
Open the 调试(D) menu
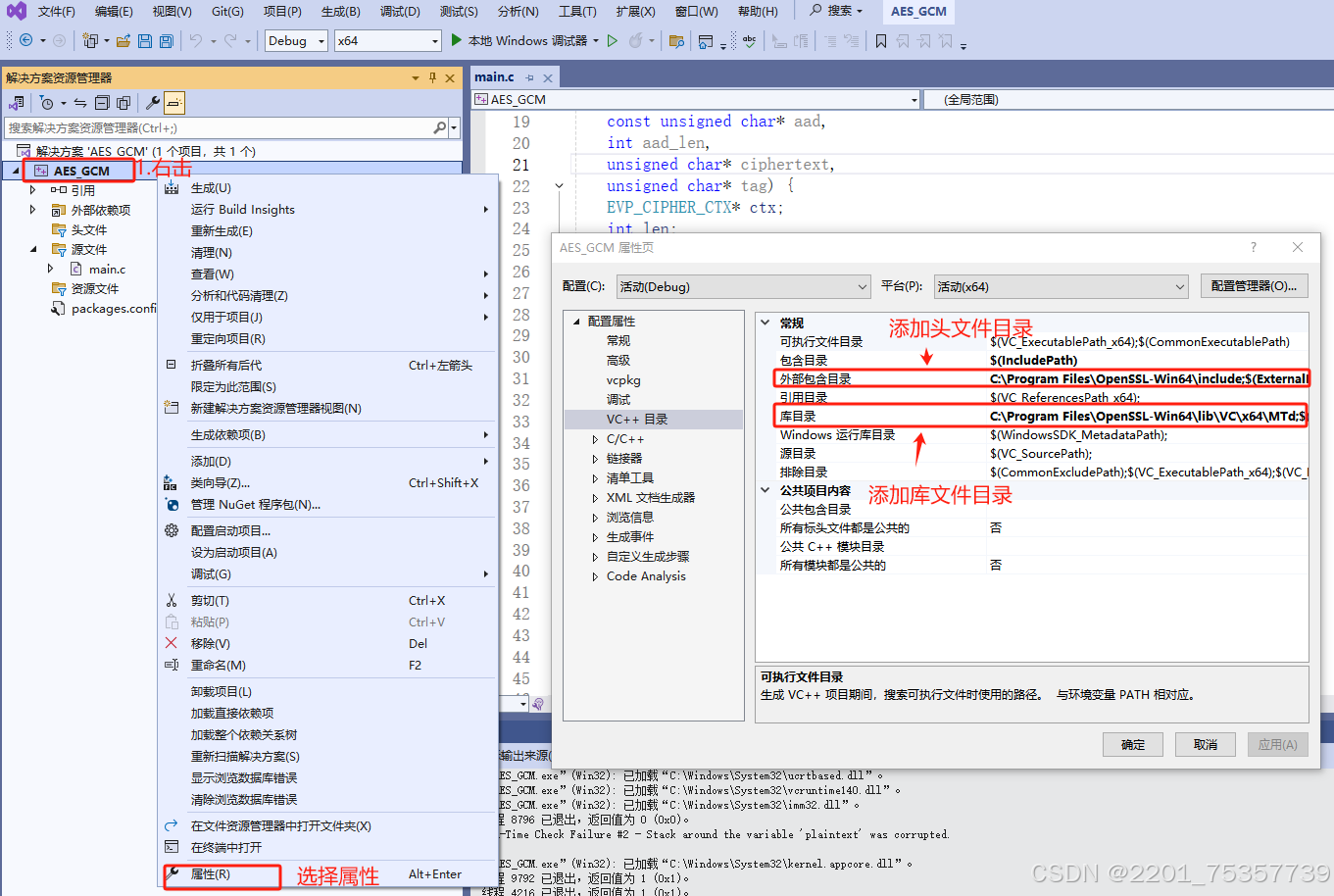(x=398, y=12)
